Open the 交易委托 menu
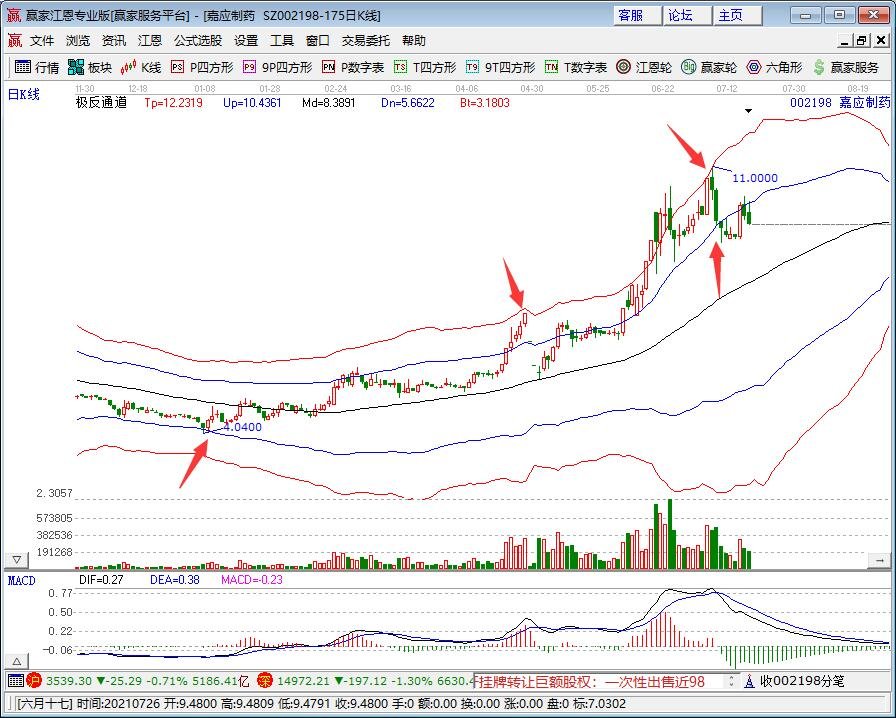 coord(366,41)
